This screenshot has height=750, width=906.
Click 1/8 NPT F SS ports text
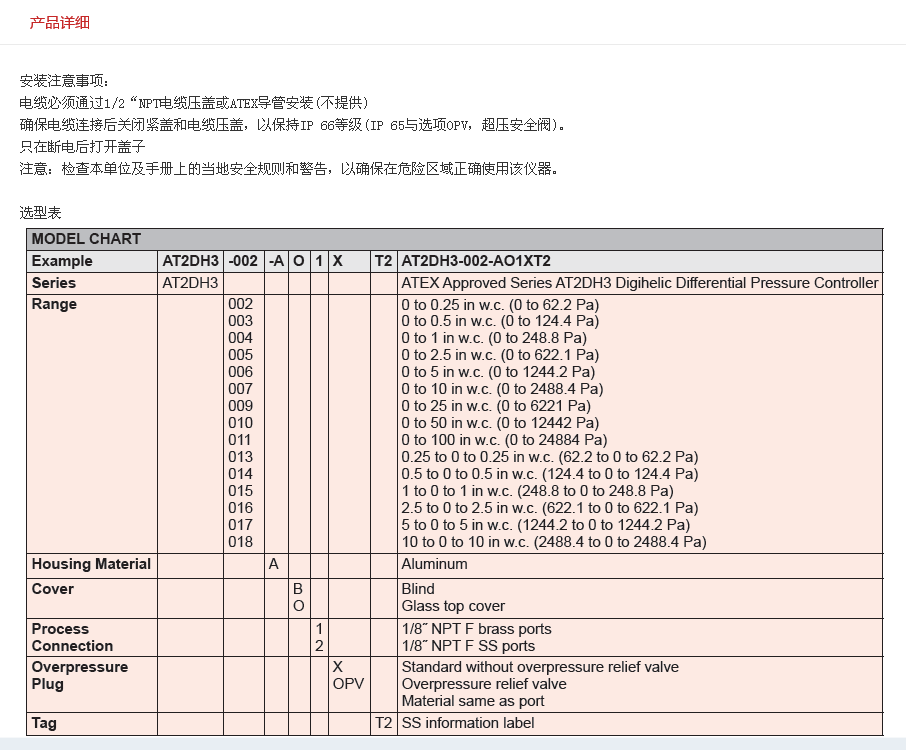pos(468,646)
